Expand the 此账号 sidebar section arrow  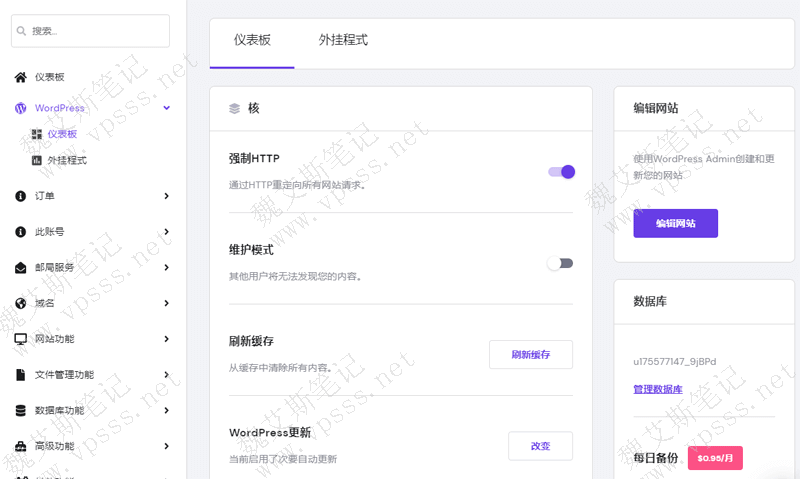pos(167,232)
